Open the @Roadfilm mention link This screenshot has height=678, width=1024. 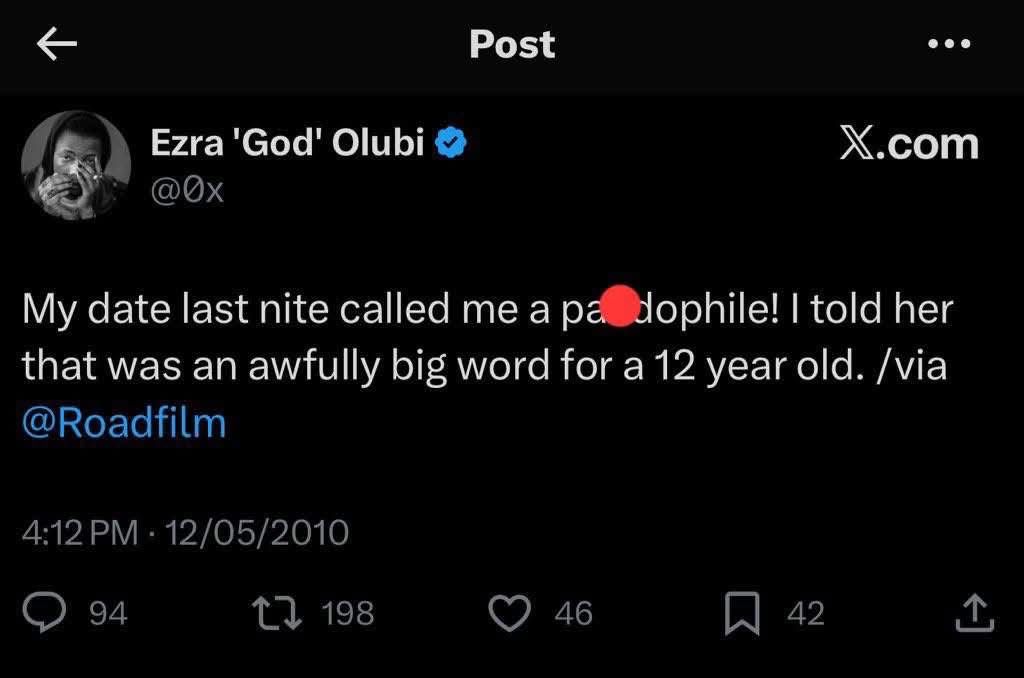click(x=124, y=422)
